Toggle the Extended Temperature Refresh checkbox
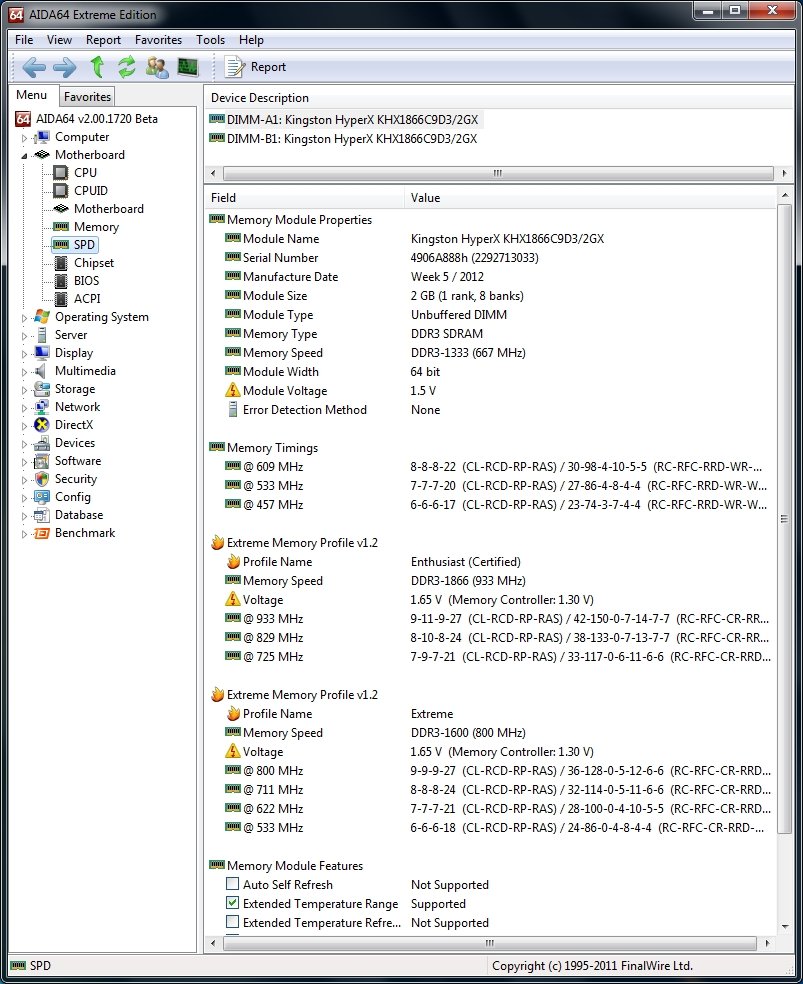803x984 pixels. 232,922
